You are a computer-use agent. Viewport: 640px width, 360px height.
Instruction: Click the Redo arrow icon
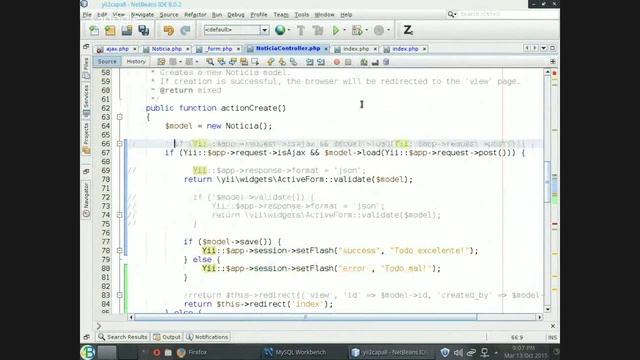185,30
